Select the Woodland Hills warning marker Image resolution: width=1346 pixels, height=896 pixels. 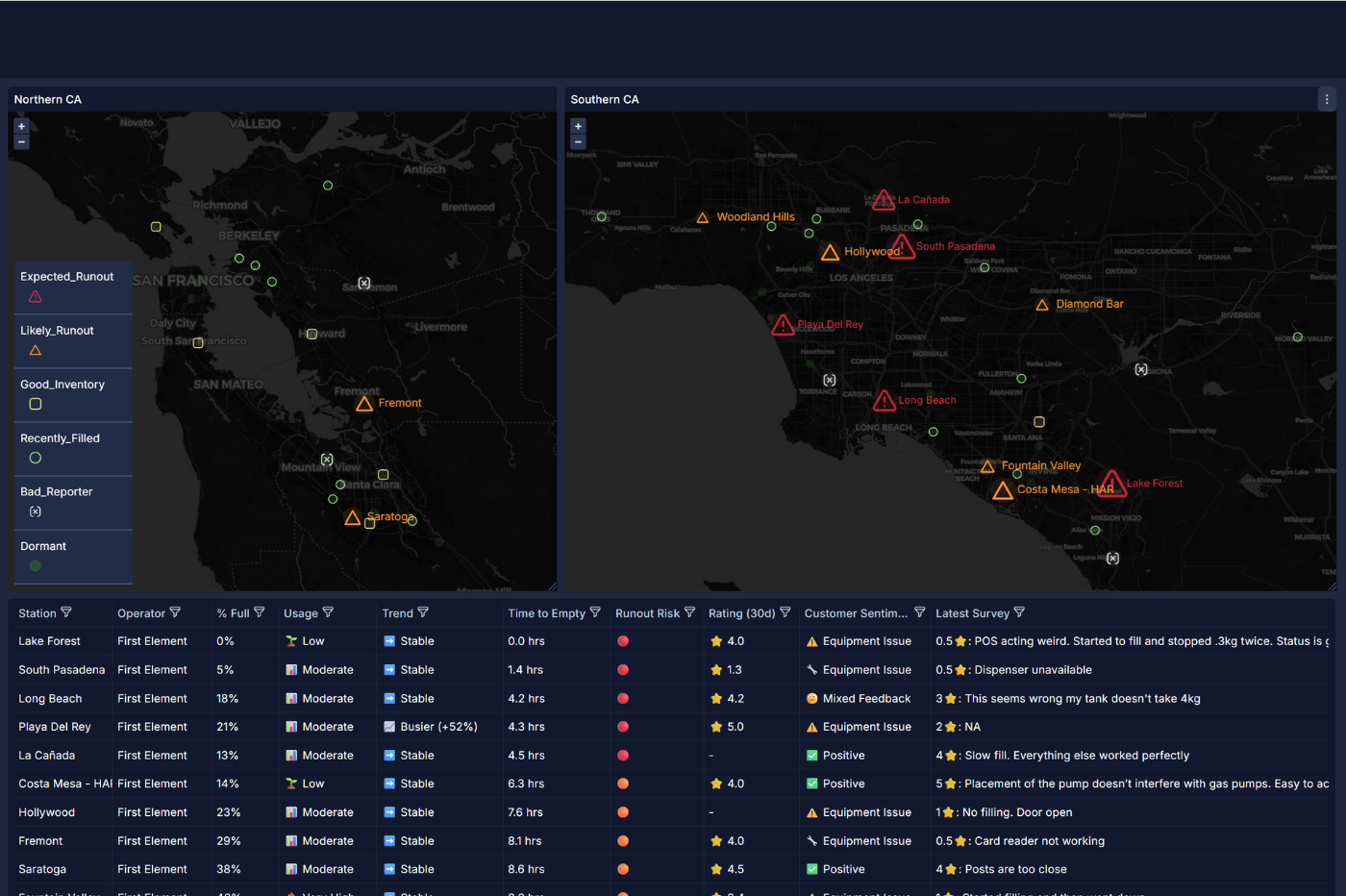(703, 218)
